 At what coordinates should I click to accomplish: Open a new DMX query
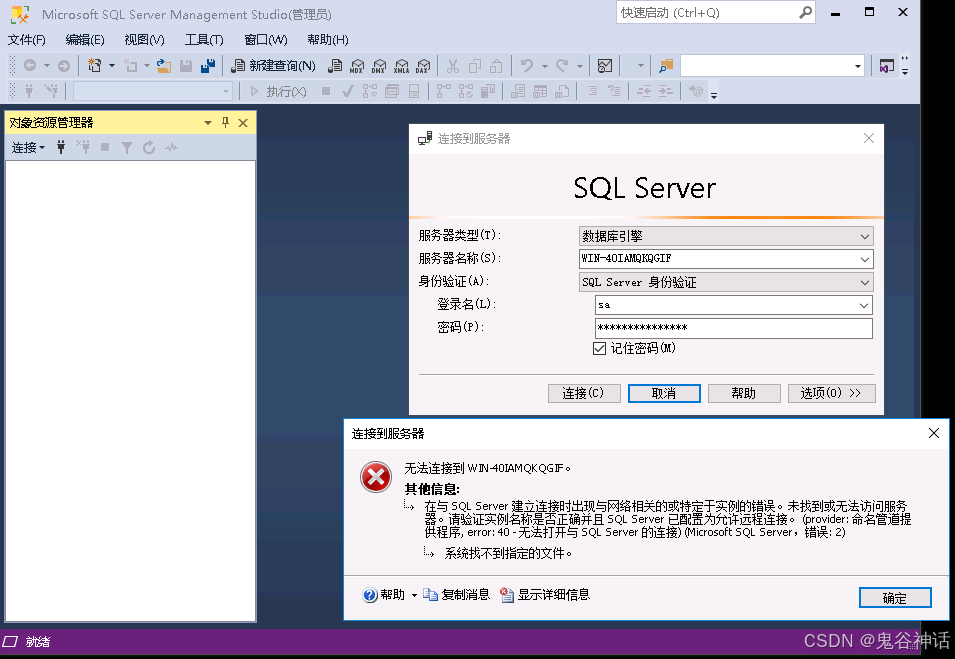tap(379, 66)
